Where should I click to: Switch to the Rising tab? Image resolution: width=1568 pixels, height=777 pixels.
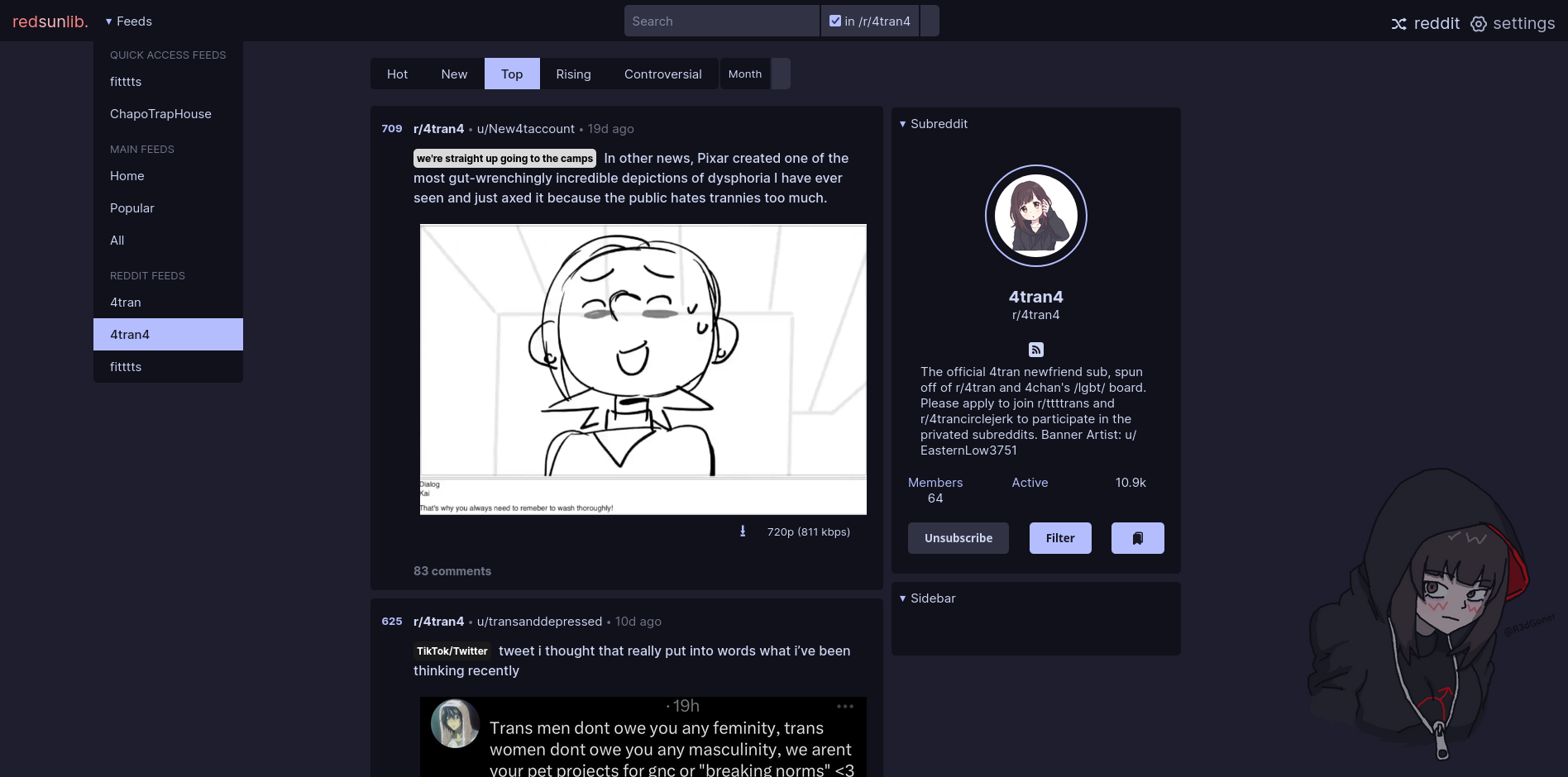coord(573,74)
